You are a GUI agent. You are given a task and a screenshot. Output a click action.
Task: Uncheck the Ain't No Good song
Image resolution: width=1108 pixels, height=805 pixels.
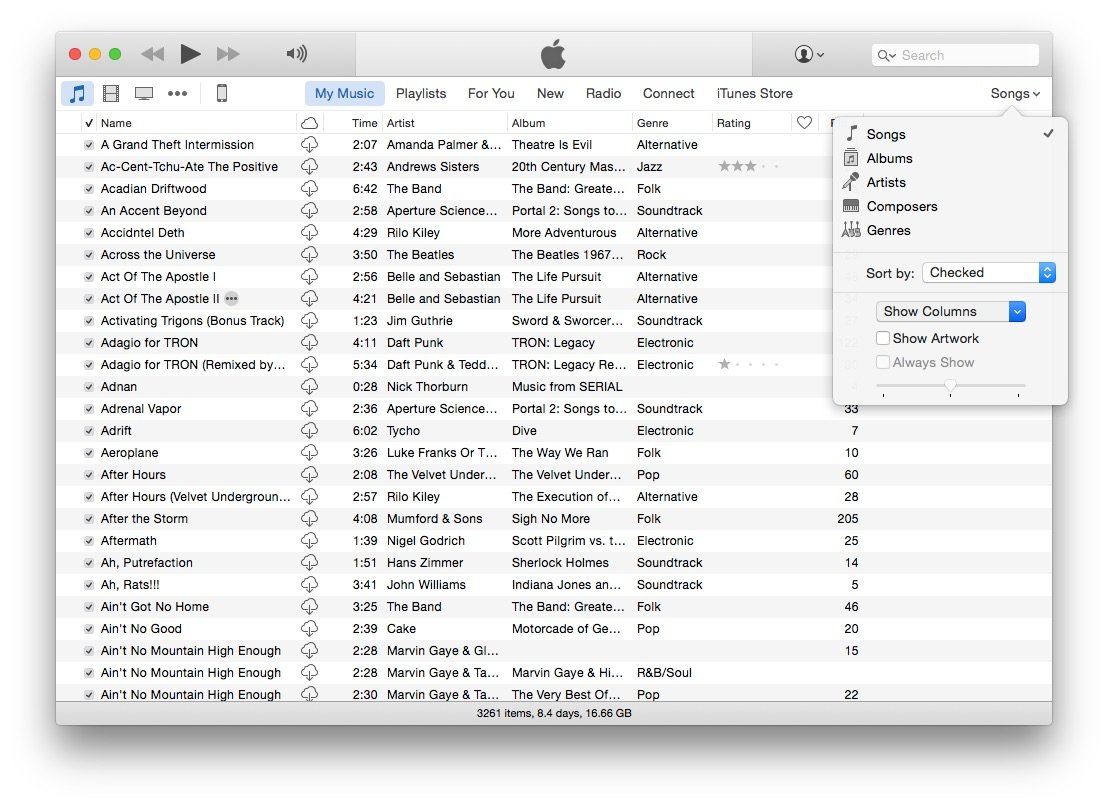pos(89,629)
